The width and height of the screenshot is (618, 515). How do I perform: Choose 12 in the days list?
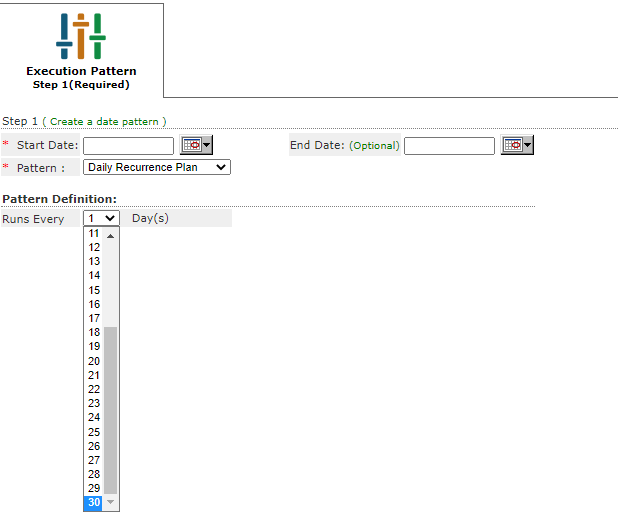click(x=94, y=247)
